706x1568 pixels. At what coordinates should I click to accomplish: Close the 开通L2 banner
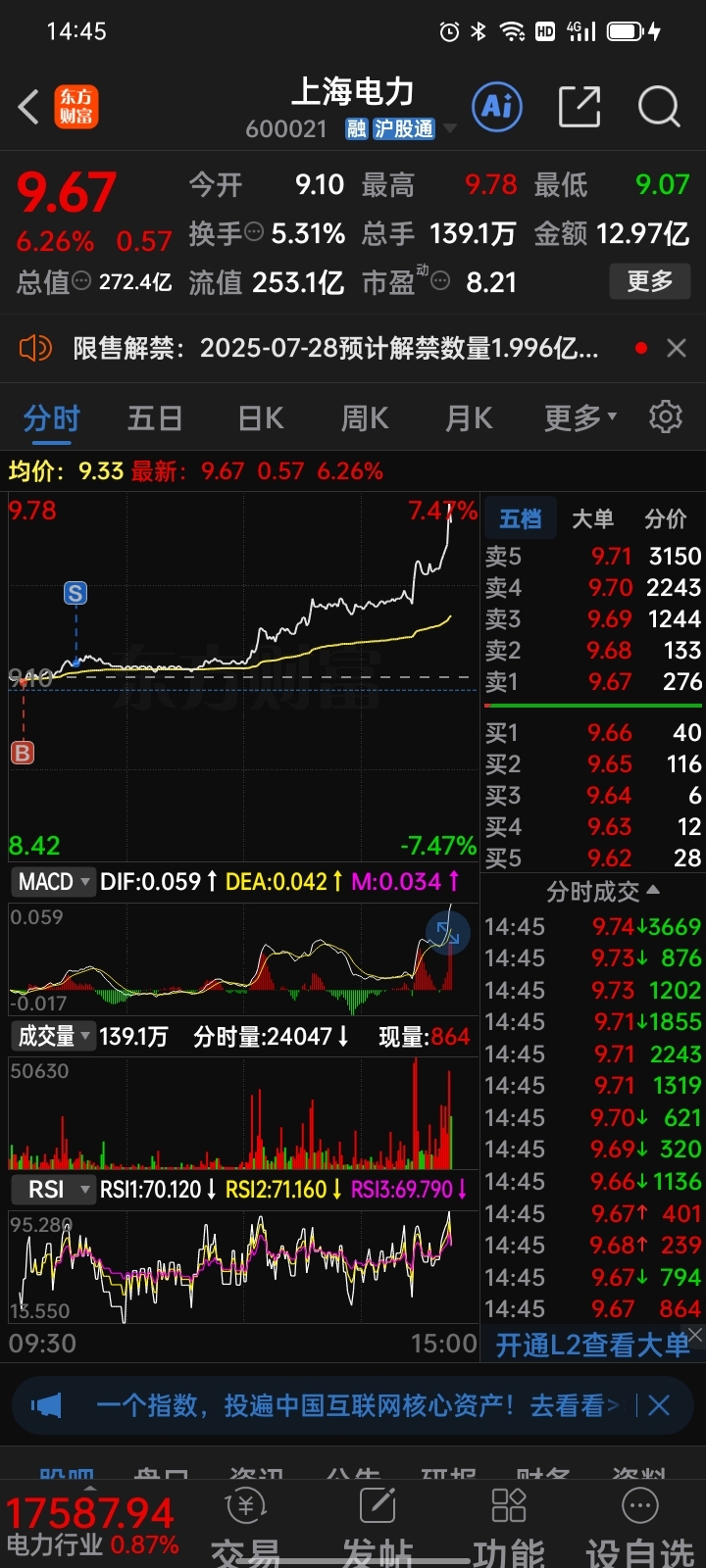click(x=694, y=1335)
